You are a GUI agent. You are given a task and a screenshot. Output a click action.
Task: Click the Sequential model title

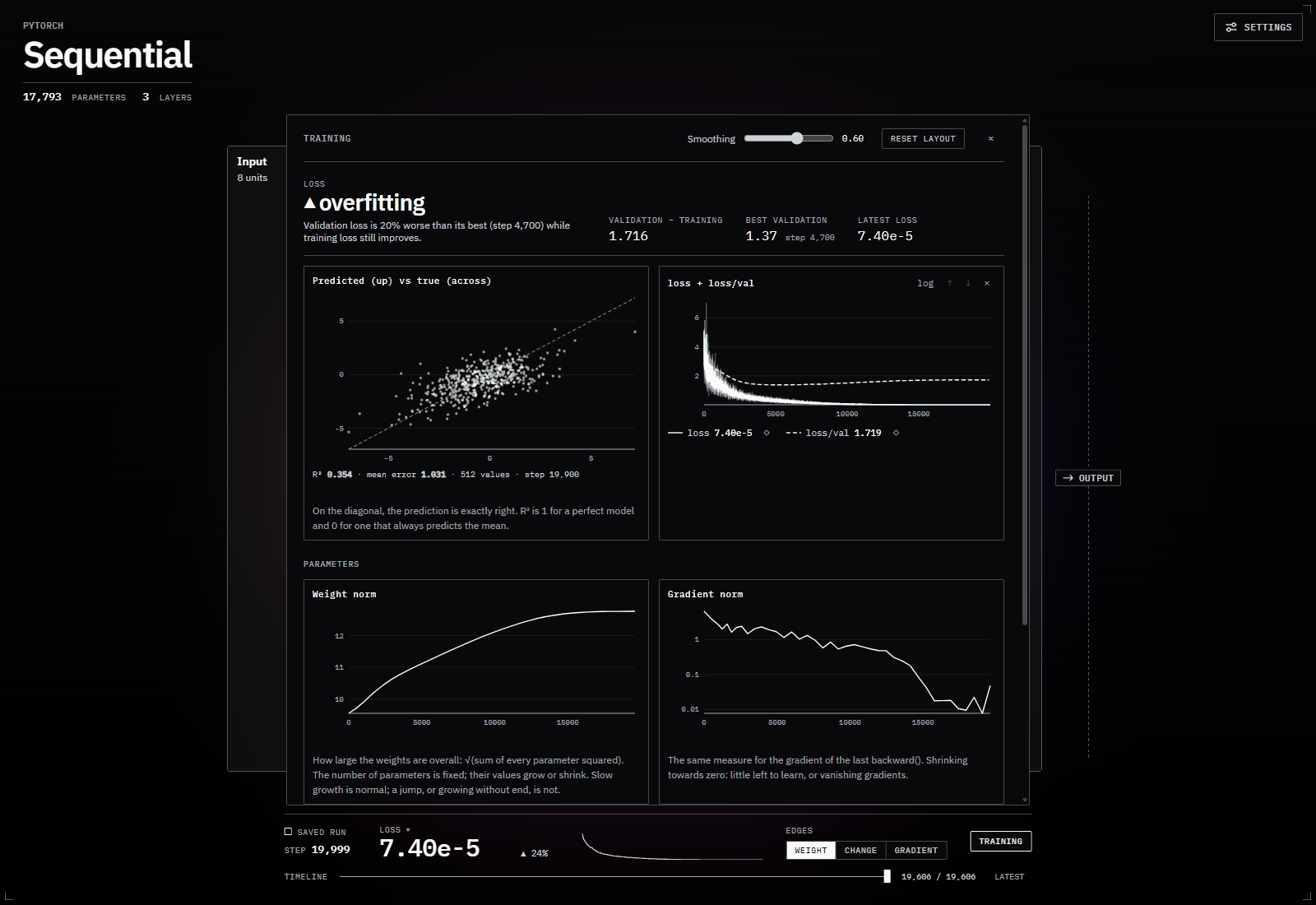click(x=108, y=55)
